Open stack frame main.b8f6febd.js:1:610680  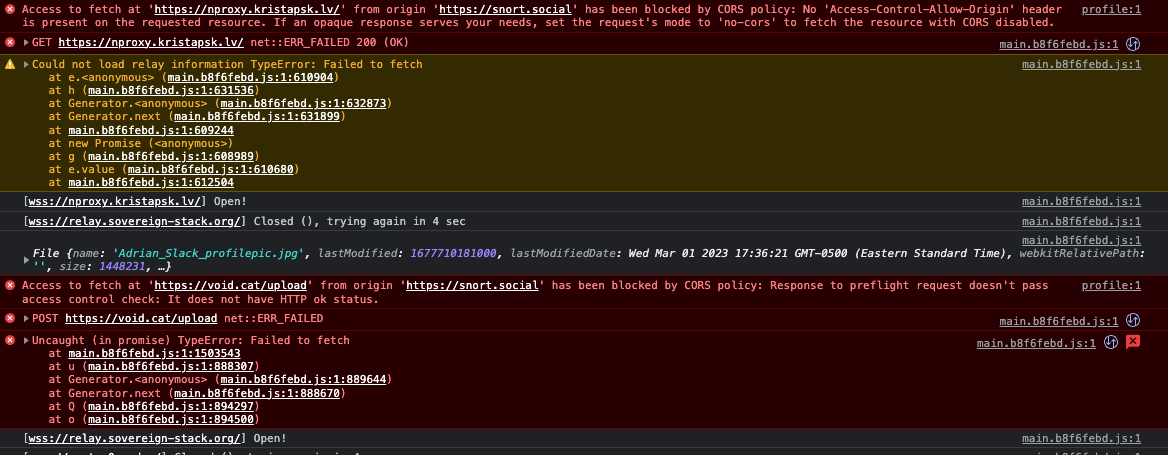(212, 170)
